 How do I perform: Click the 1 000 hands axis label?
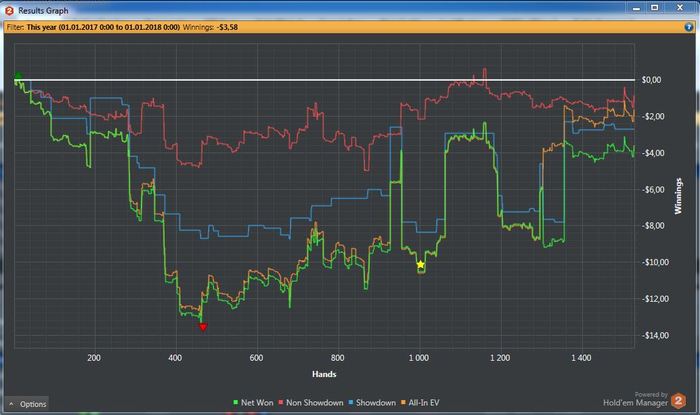[419, 358]
